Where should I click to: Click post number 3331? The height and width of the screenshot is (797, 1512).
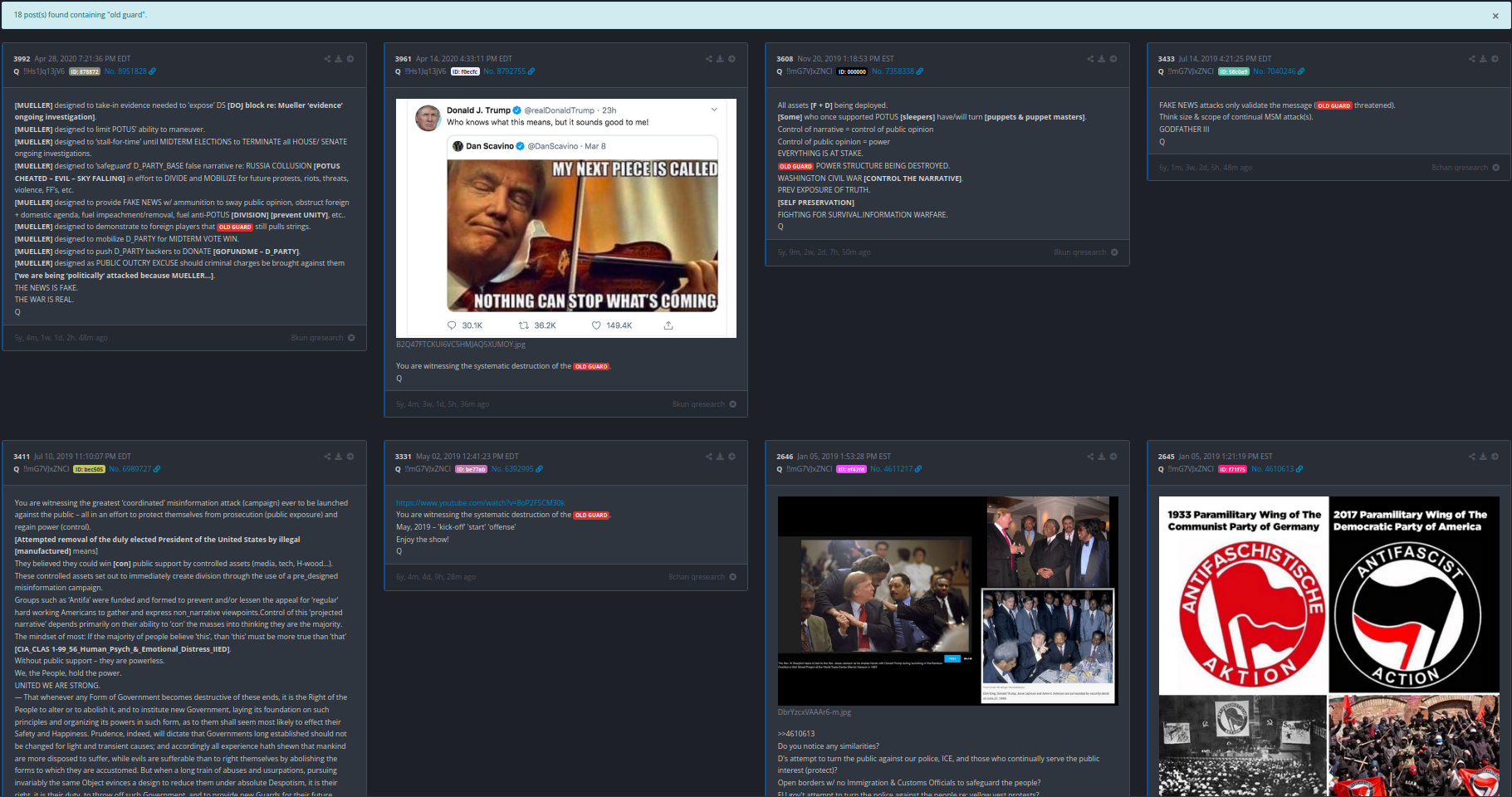[x=404, y=457]
